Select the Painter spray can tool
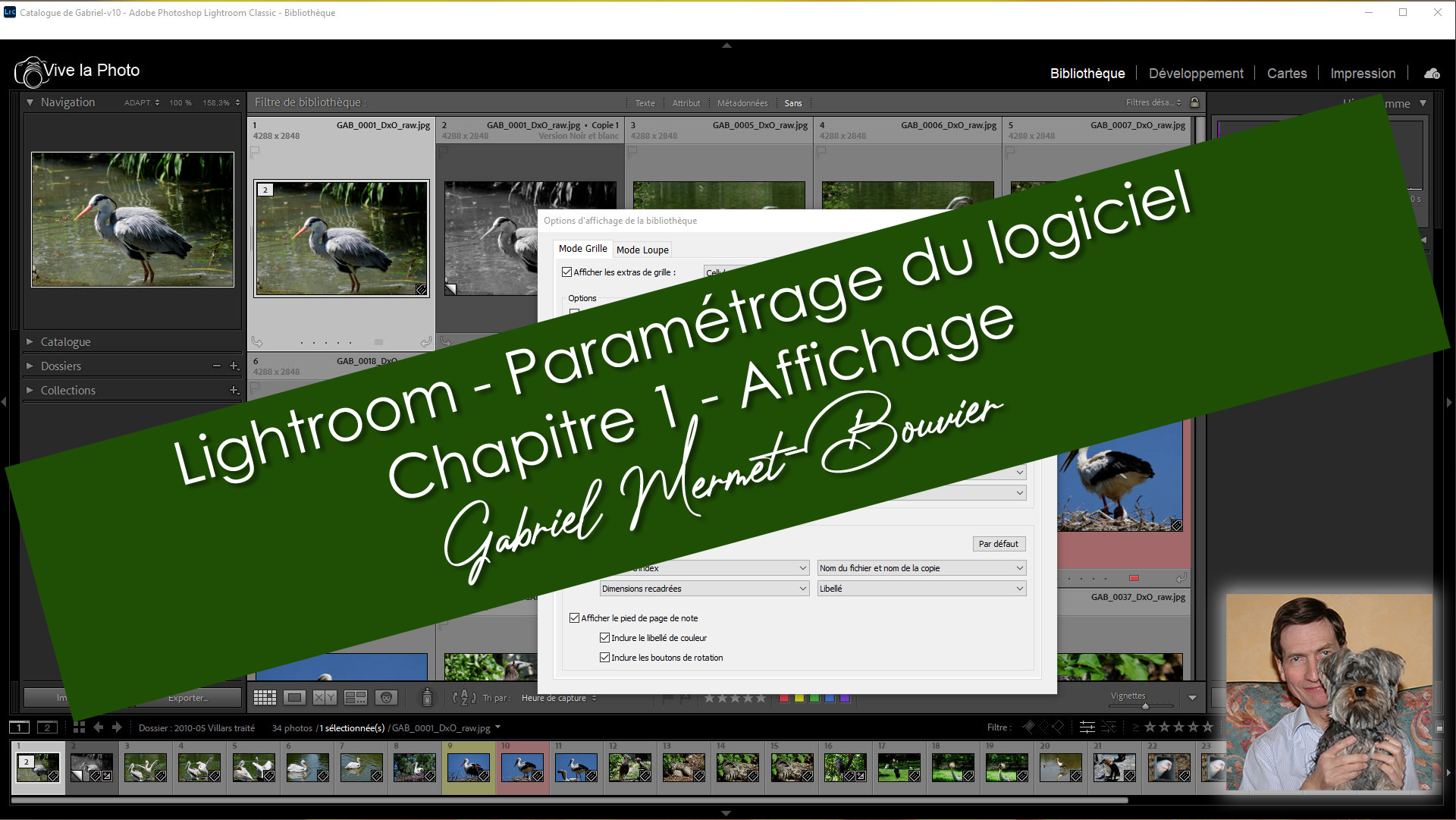The image size is (1456, 820). tap(427, 697)
